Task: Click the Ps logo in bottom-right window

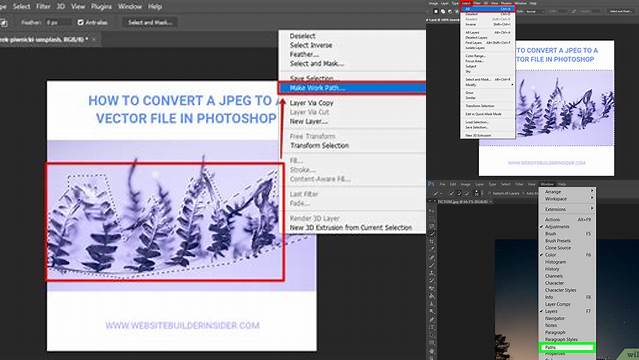Action: 431,184
